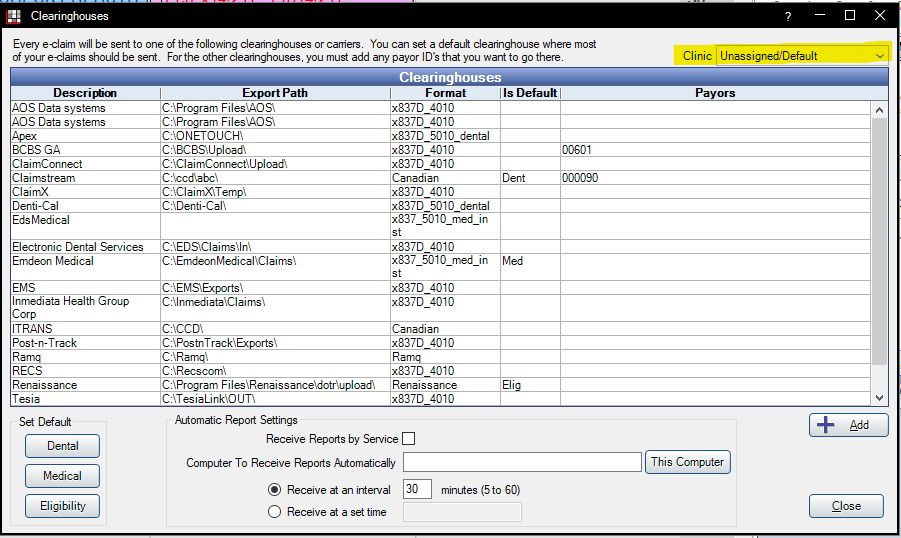The width and height of the screenshot is (901, 538).
Task: Select the EdsMedical row
Action: 440,226
